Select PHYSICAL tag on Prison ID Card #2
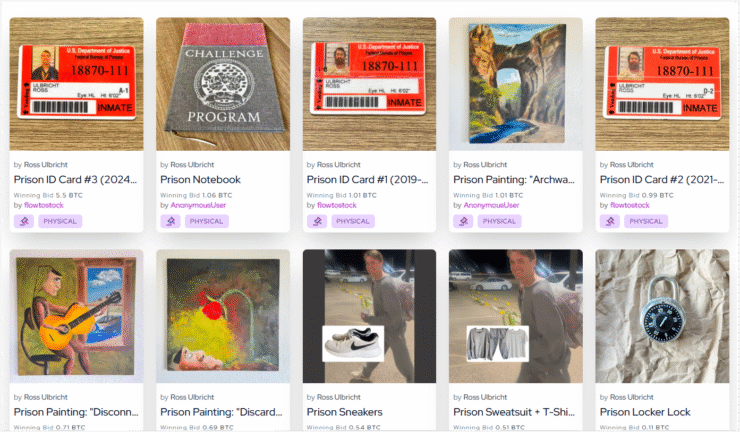Screen dimensions: 740x432 pos(646,221)
